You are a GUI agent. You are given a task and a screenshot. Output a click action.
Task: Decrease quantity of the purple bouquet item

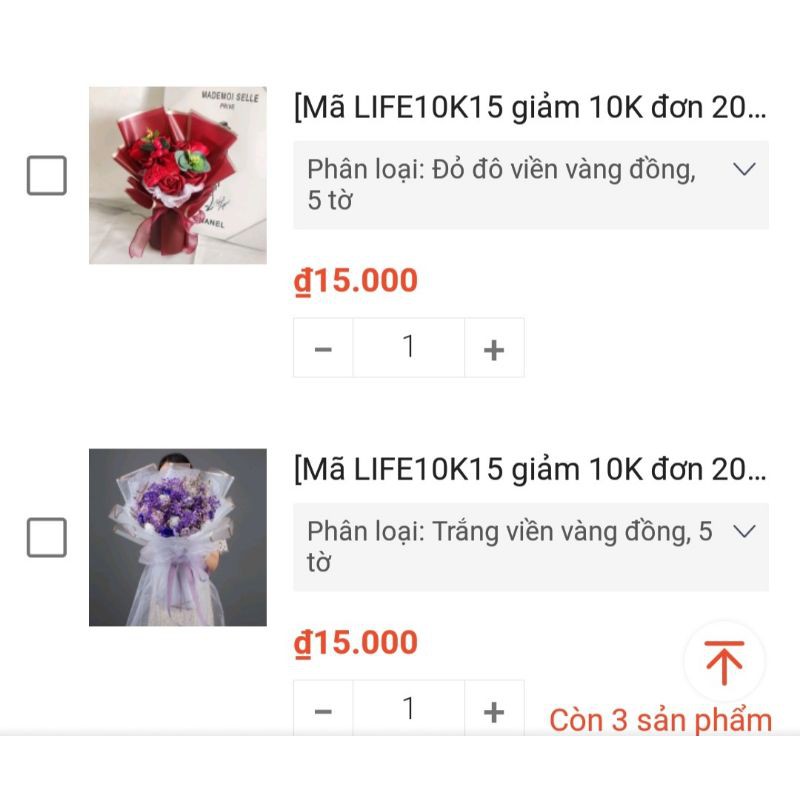pyautogui.click(x=323, y=710)
